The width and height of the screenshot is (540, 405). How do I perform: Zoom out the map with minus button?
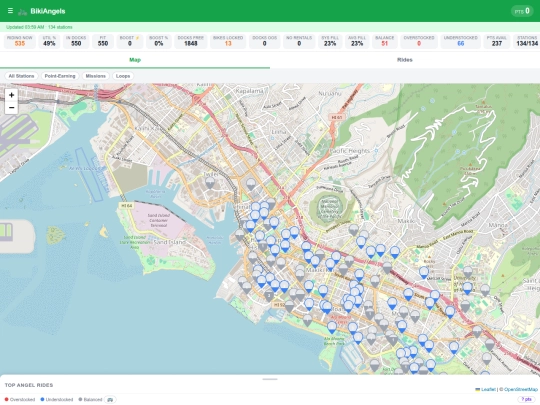tap(11, 108)
